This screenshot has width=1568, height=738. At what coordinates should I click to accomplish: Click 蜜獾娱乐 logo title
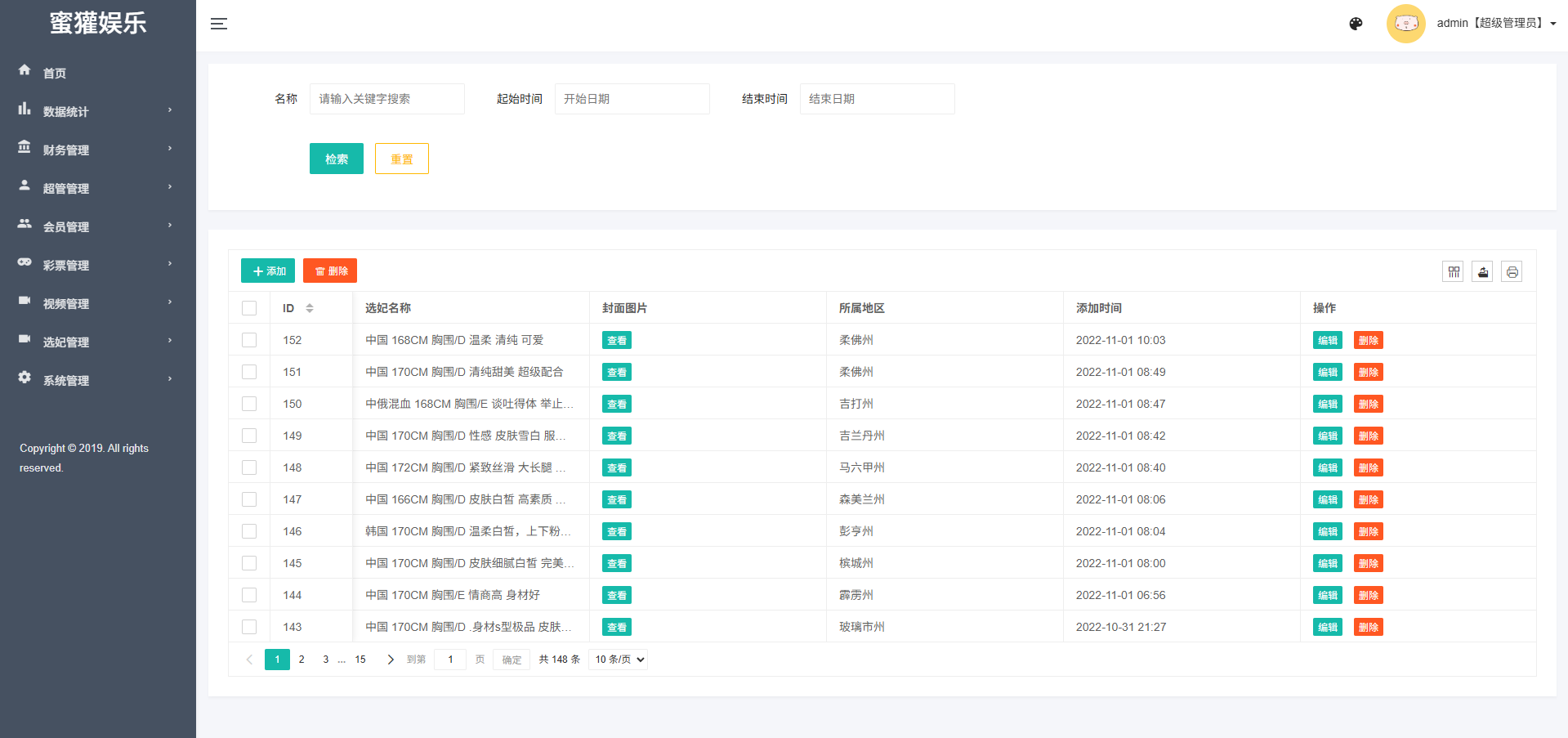[x=98, y=23]
